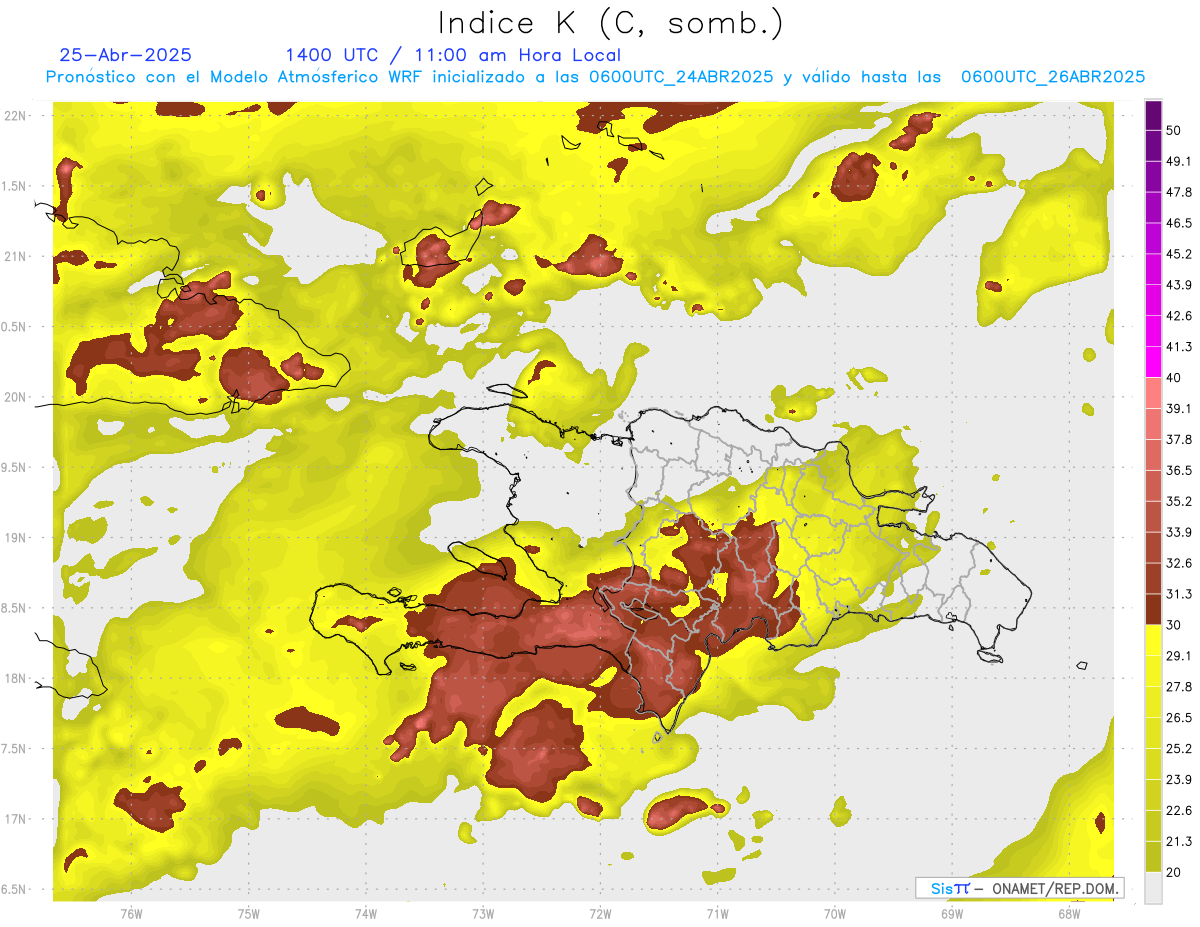Click the '41.3' colorbar label
Screen dimensions: 1200x927
[x=1178, y=347]
